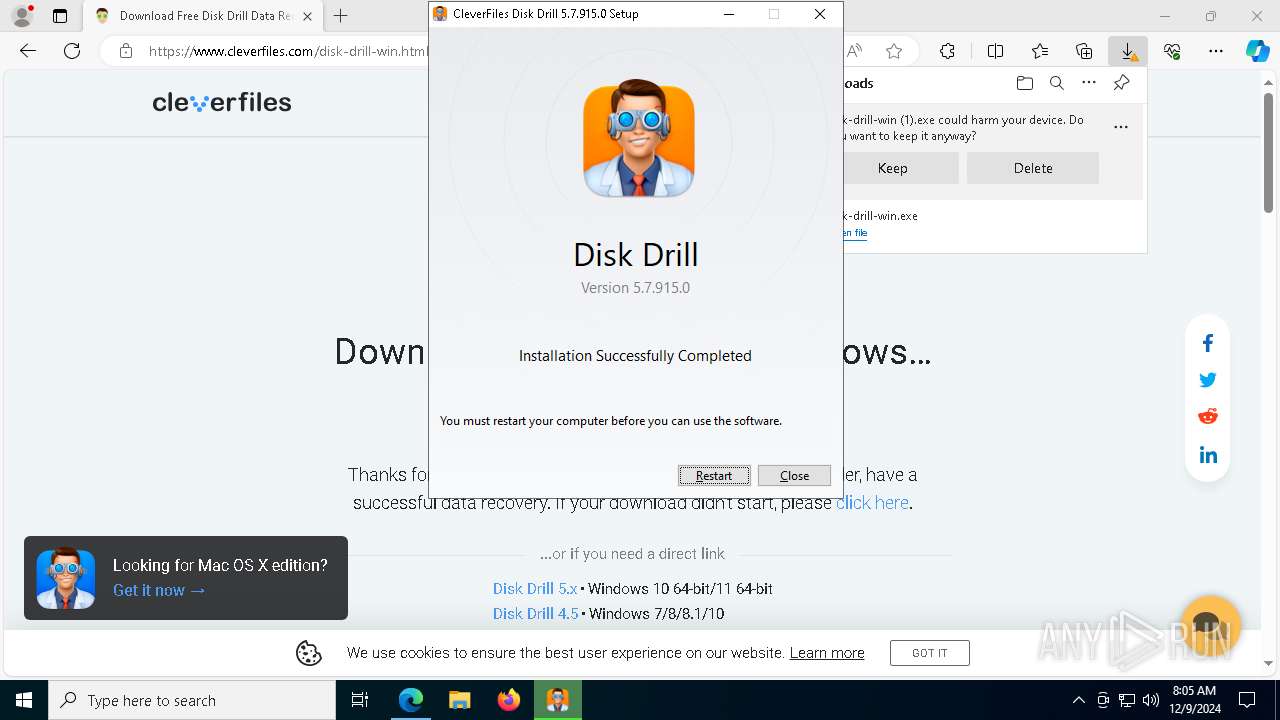Open Edge Settings and more menu
Image resolution: width=1280 pixels, height=720 pixels.
1216,51
